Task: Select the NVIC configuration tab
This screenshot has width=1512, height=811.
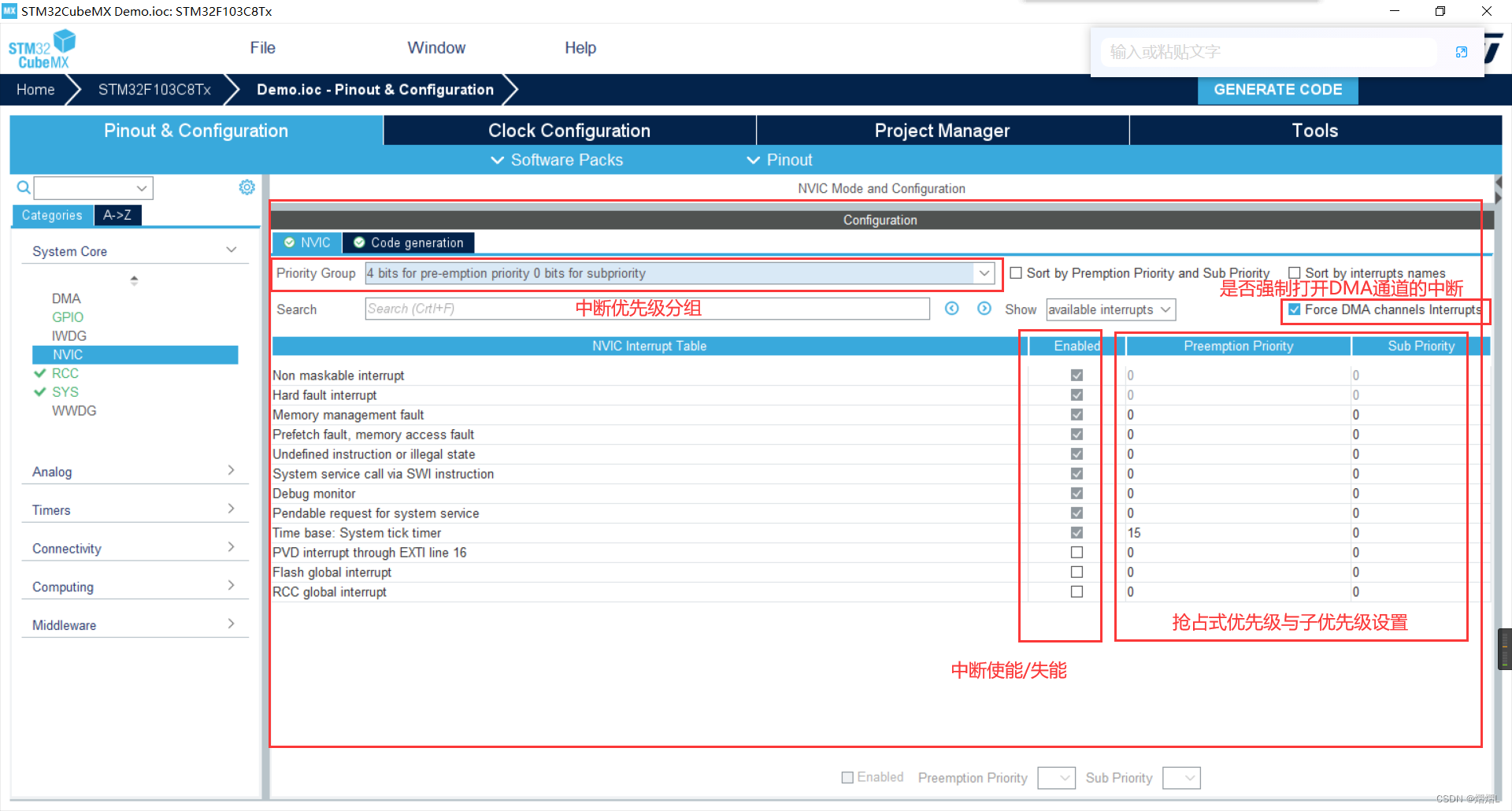Action: click(307, 243)
